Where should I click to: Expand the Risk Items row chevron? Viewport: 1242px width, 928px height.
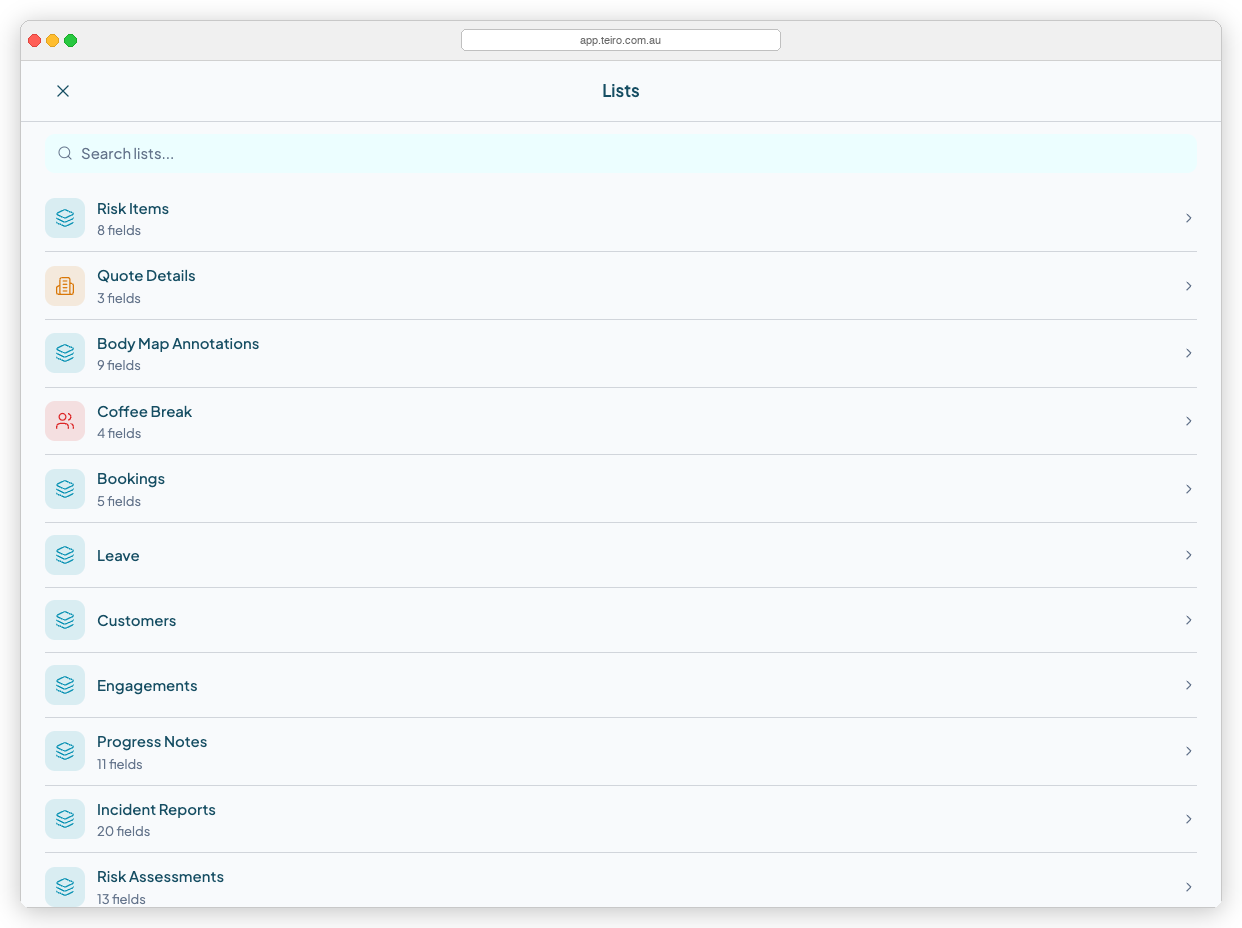[1189, 217]
